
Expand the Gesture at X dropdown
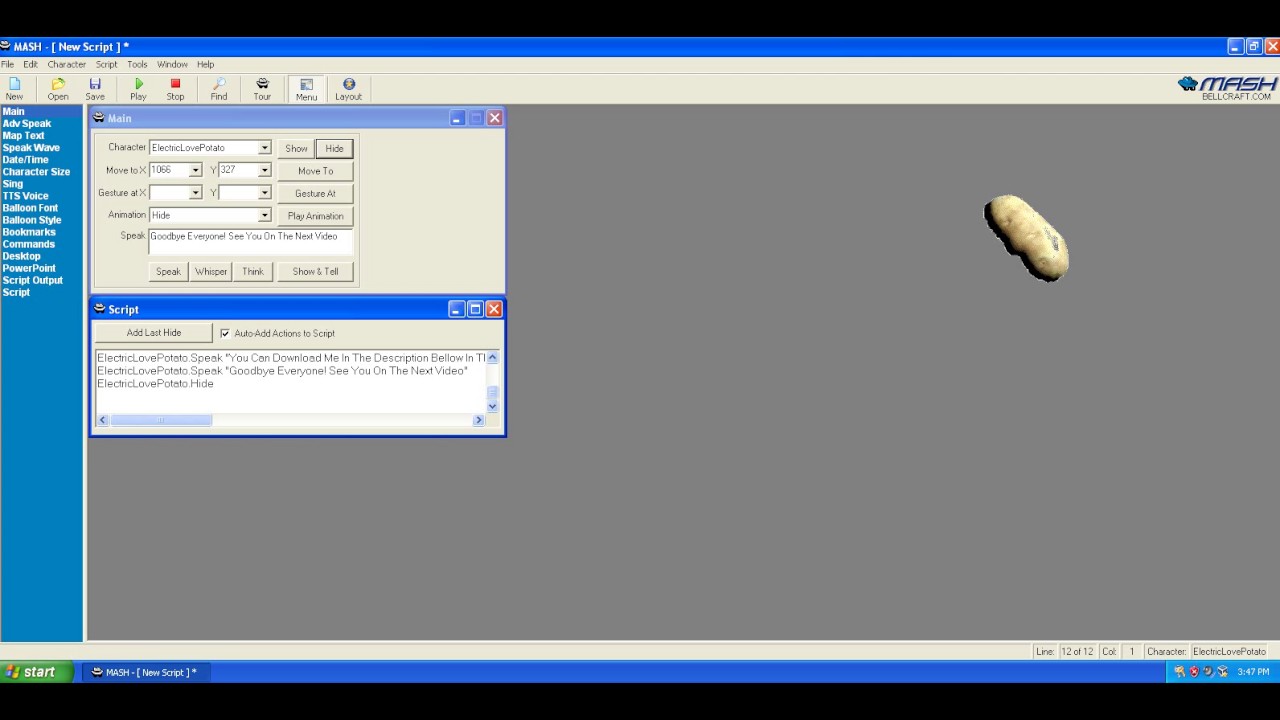click(x=195, y=193)
